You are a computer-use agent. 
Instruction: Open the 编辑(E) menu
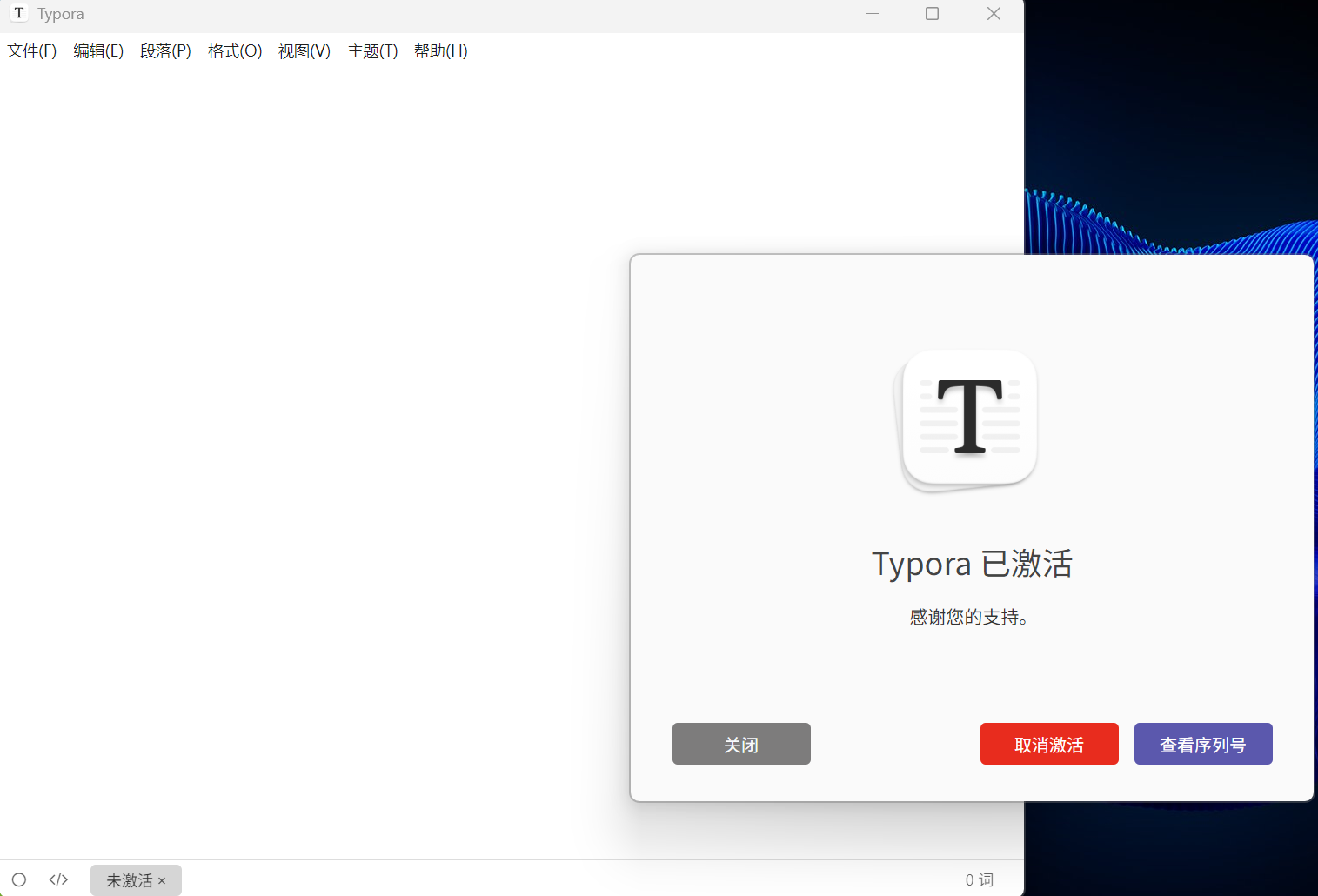point(98,51)
